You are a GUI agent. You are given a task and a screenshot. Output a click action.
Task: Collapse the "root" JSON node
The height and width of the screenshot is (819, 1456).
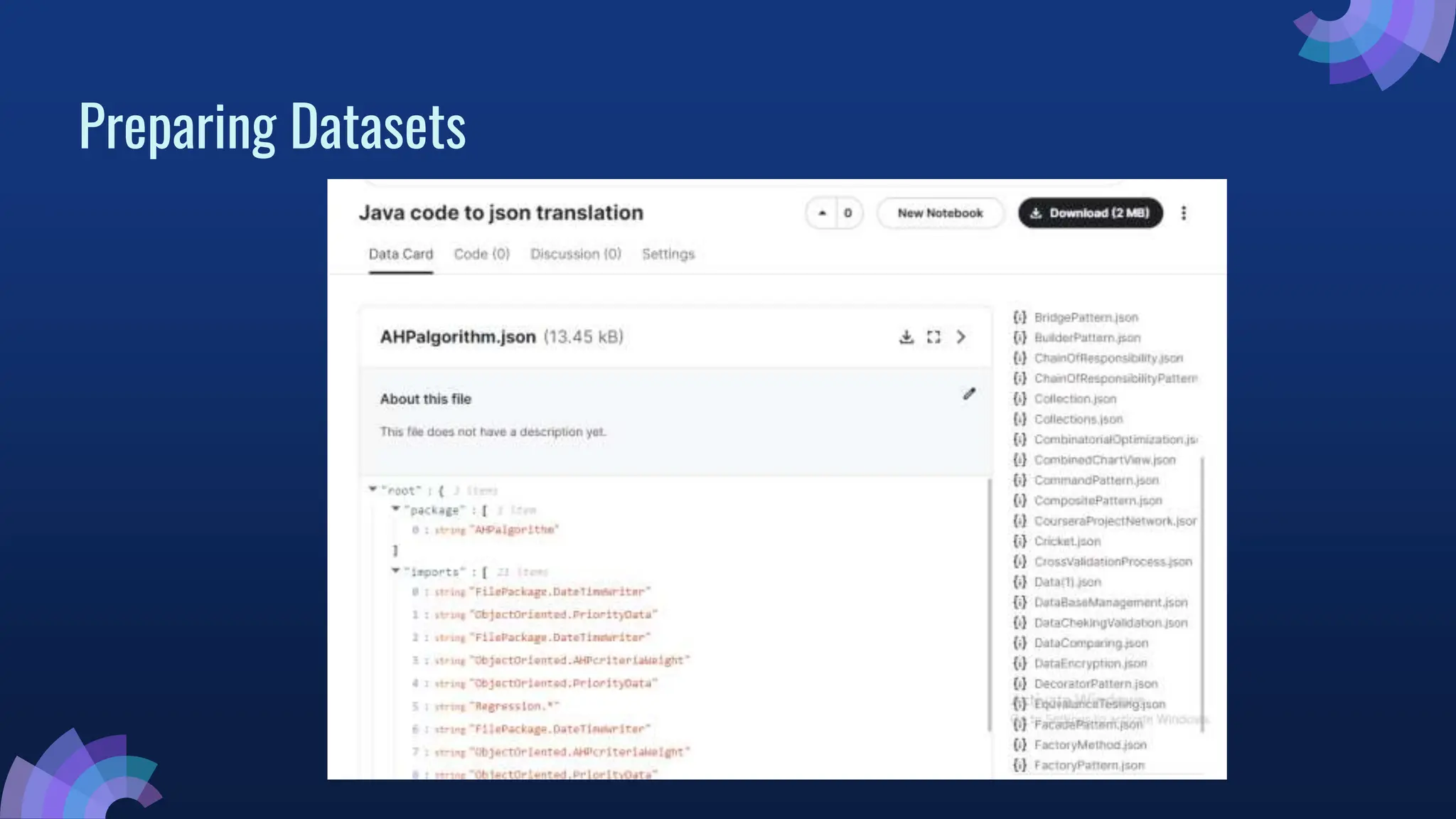pyautogui.click(x=373, y=489)
